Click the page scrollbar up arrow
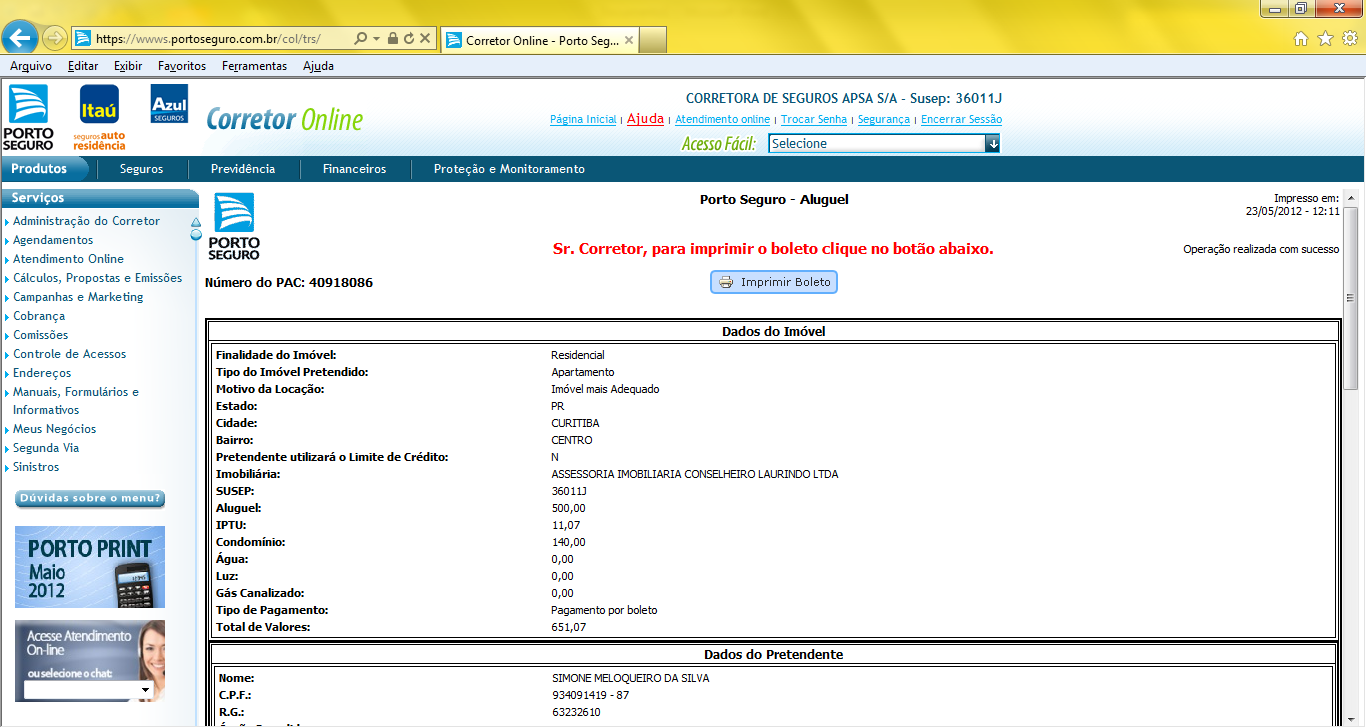1366x728 pixels. pyautogui.click(x=1350, y=197)
